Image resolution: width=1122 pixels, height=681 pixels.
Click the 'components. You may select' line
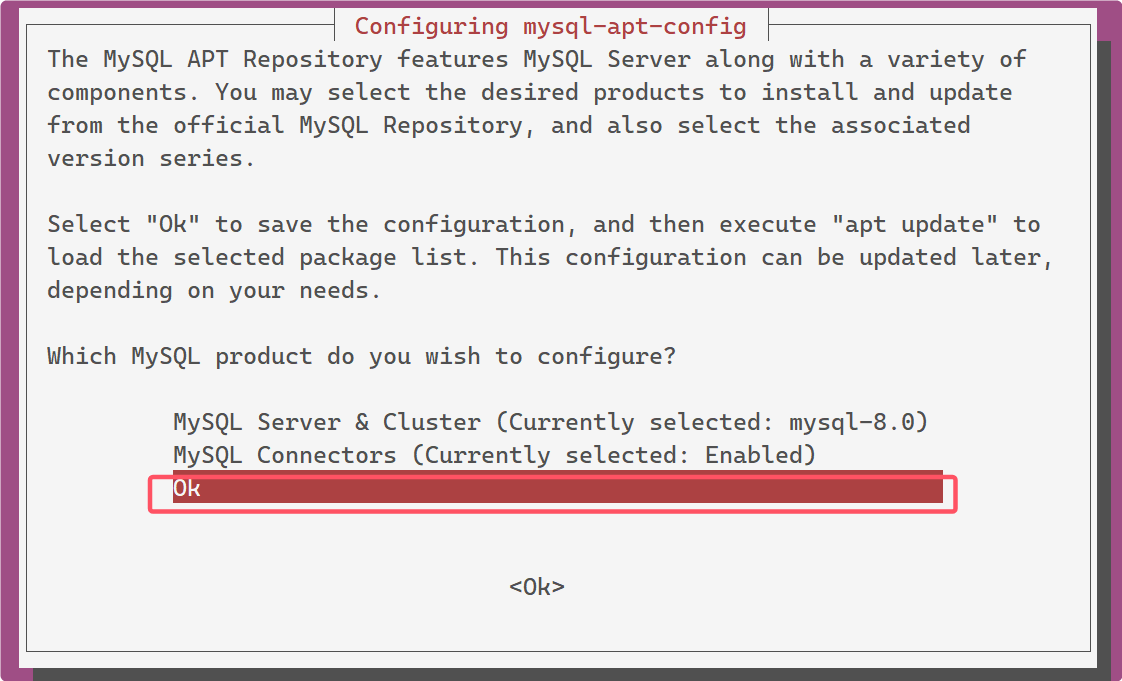(229, 92)
